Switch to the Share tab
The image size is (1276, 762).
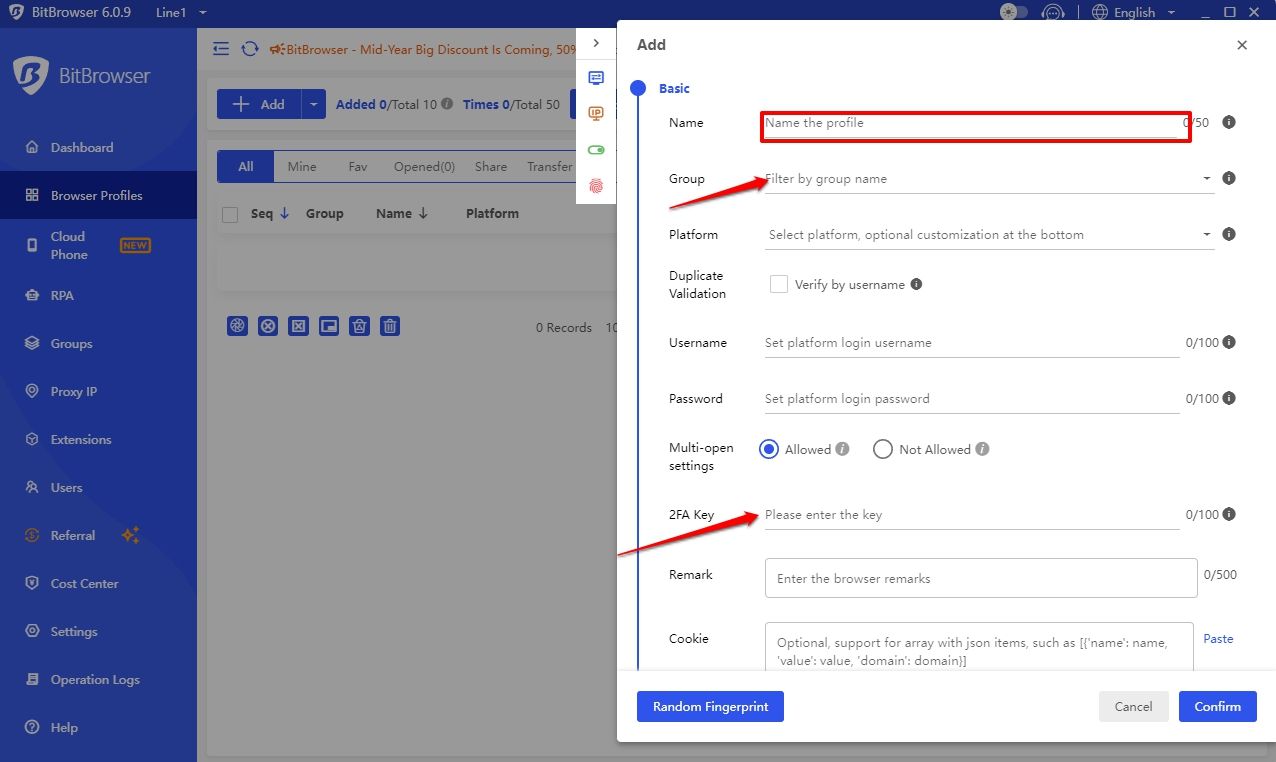click(x=491, y=167)
